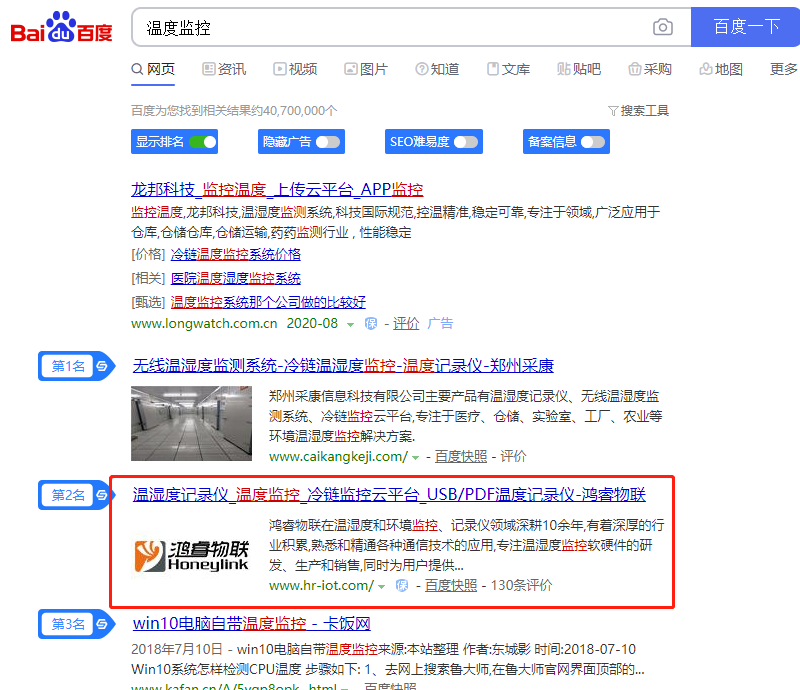
Task: Open 温度监控系统那个公司做的比较好 link
Action: pyautogui.click(x=268, y=302)
